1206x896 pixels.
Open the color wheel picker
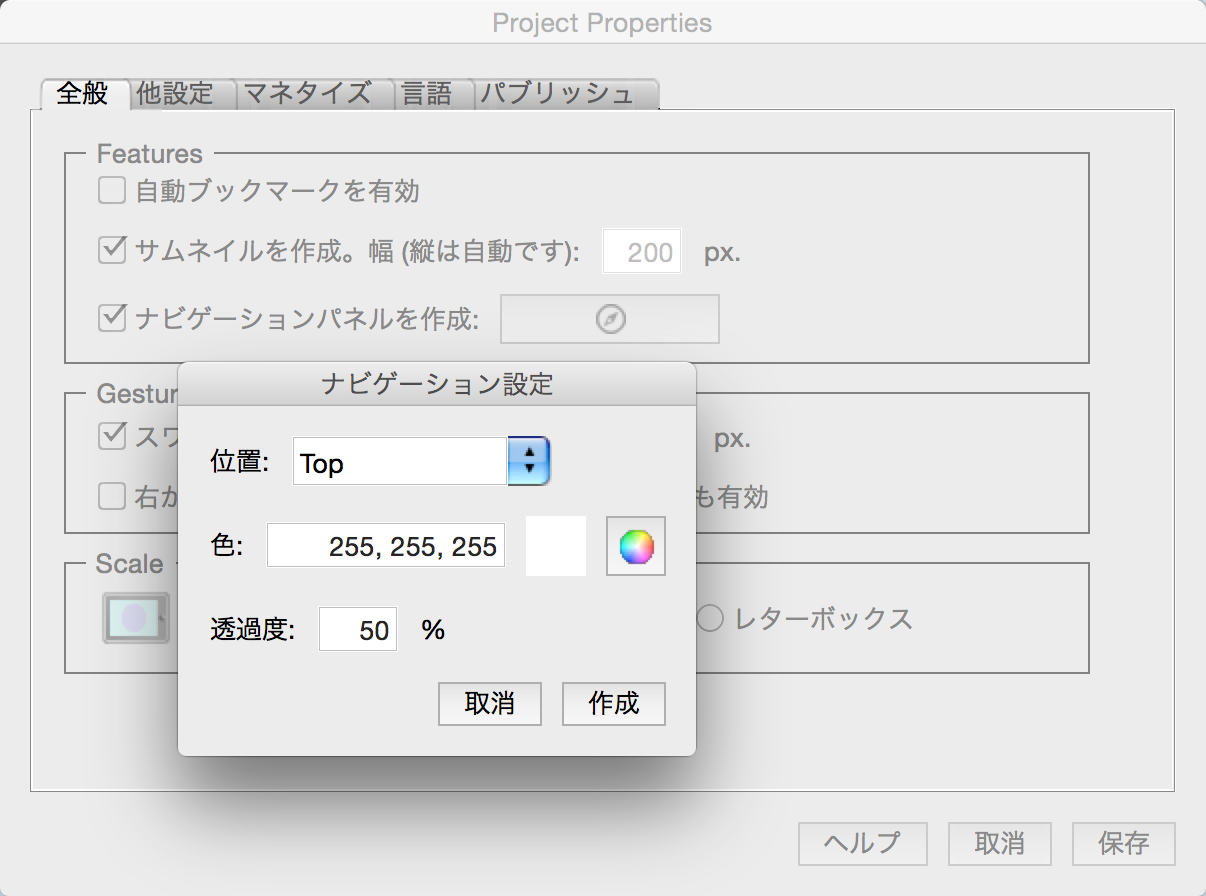pos(636,546)
